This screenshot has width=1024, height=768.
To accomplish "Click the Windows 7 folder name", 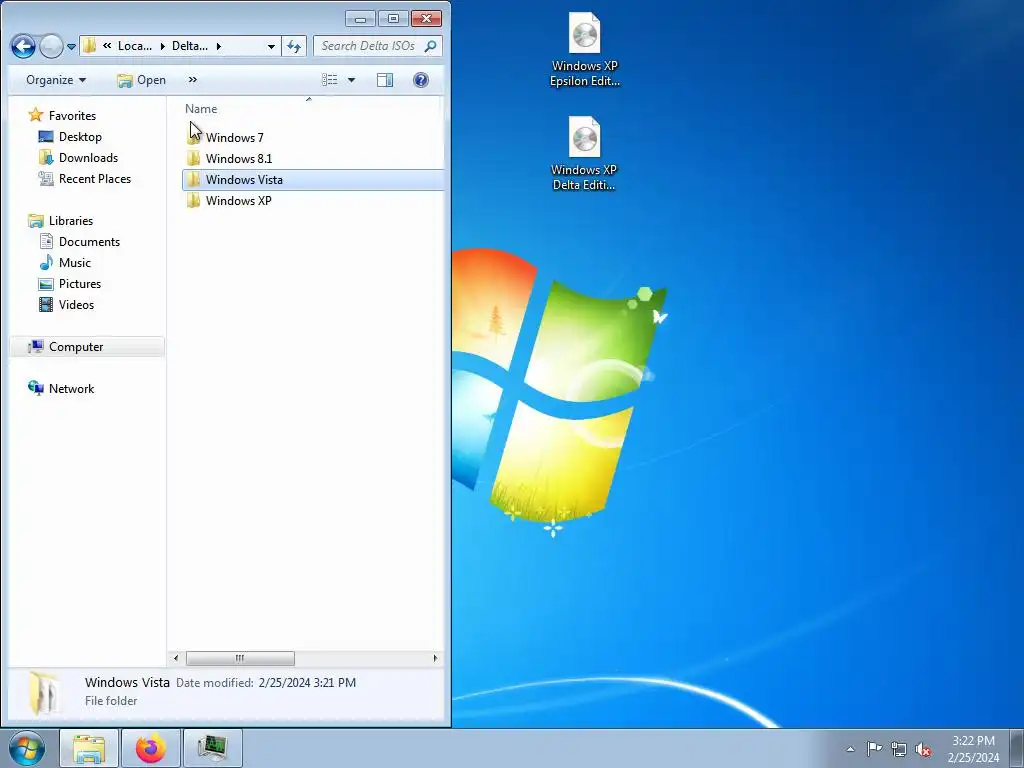I will click(x=234, y=138).
